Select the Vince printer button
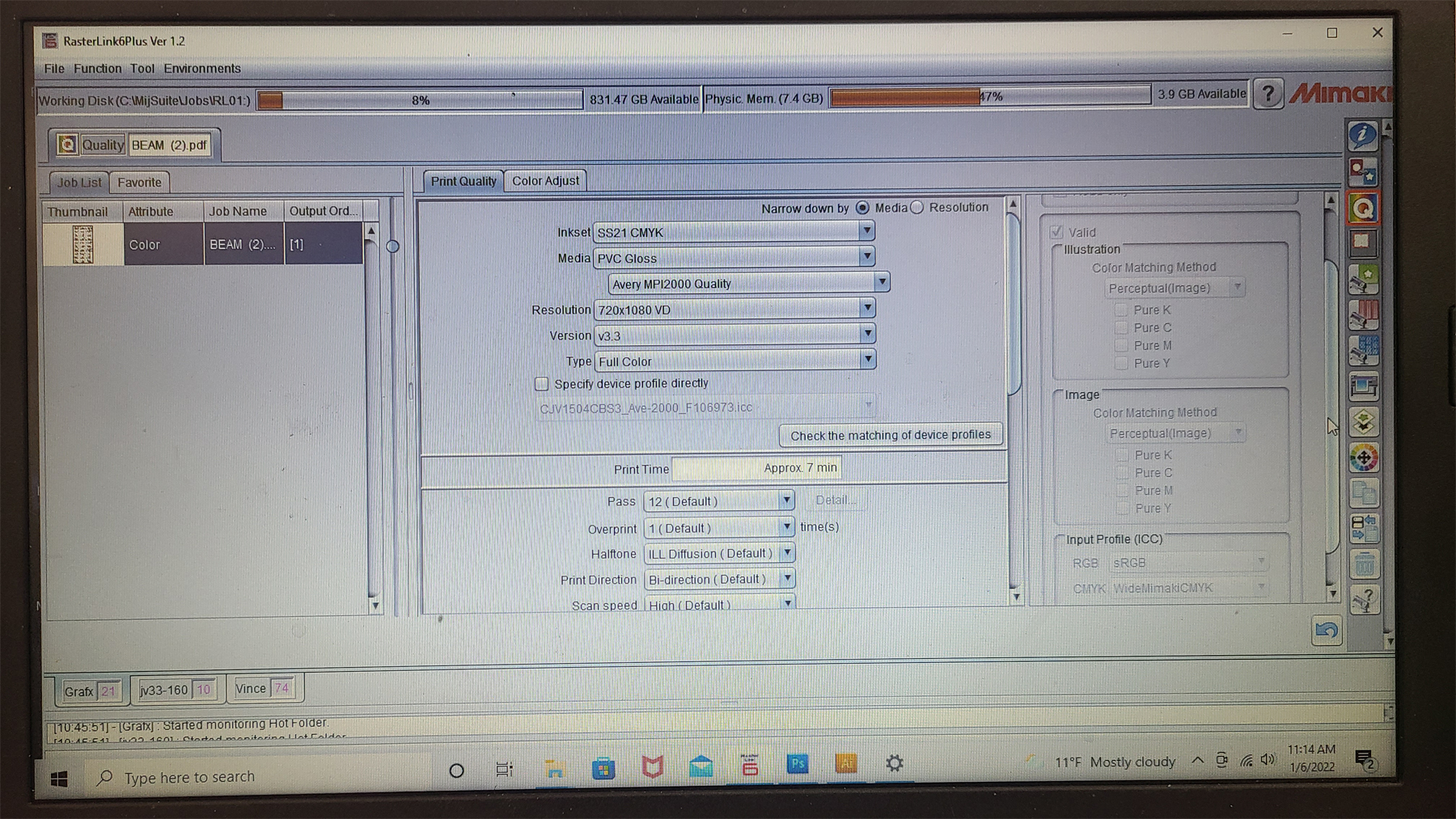This screenshot has height=819, width=1456. coord(263,688)
